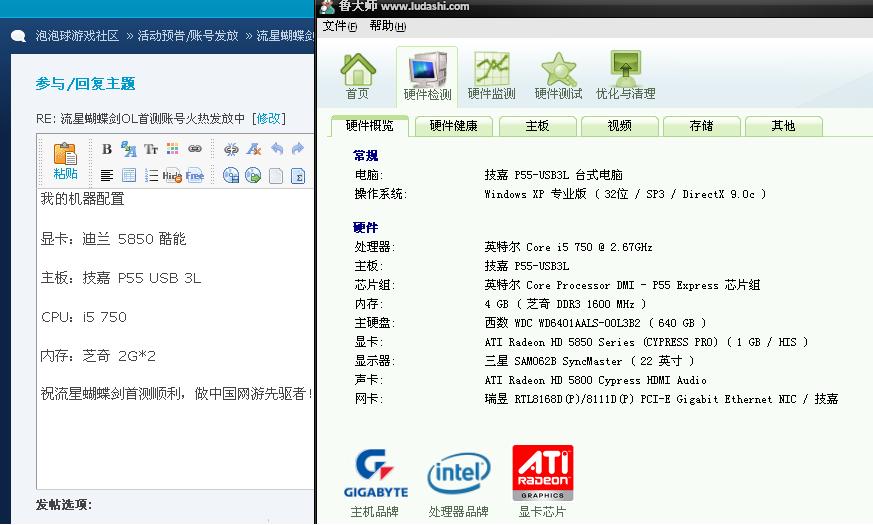
Task: Open the 硬件测试 hardware test section
Action: click(x=558, y=76)
